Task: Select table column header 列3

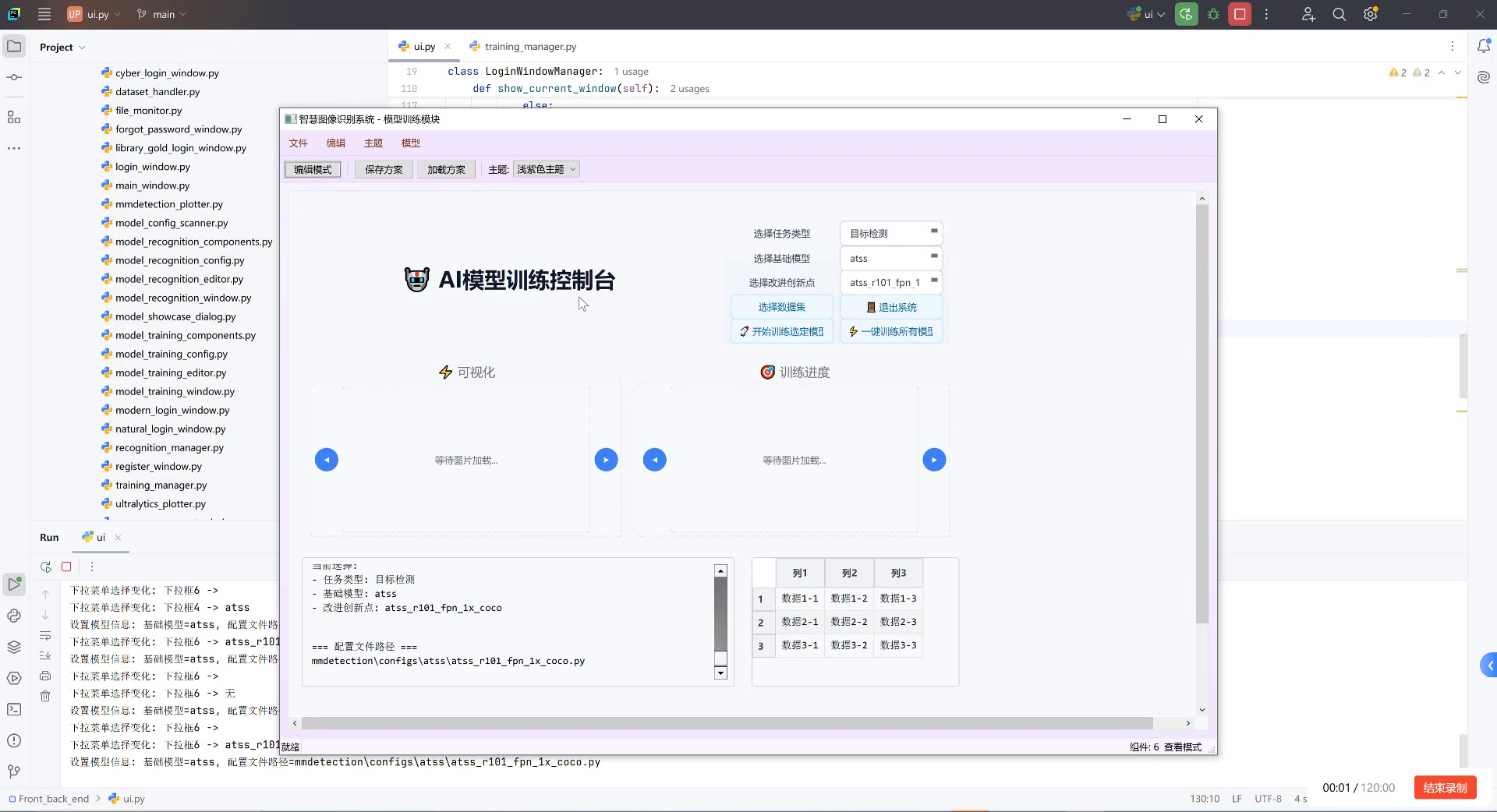Action: pyautogui.click(x=898, y=573)
